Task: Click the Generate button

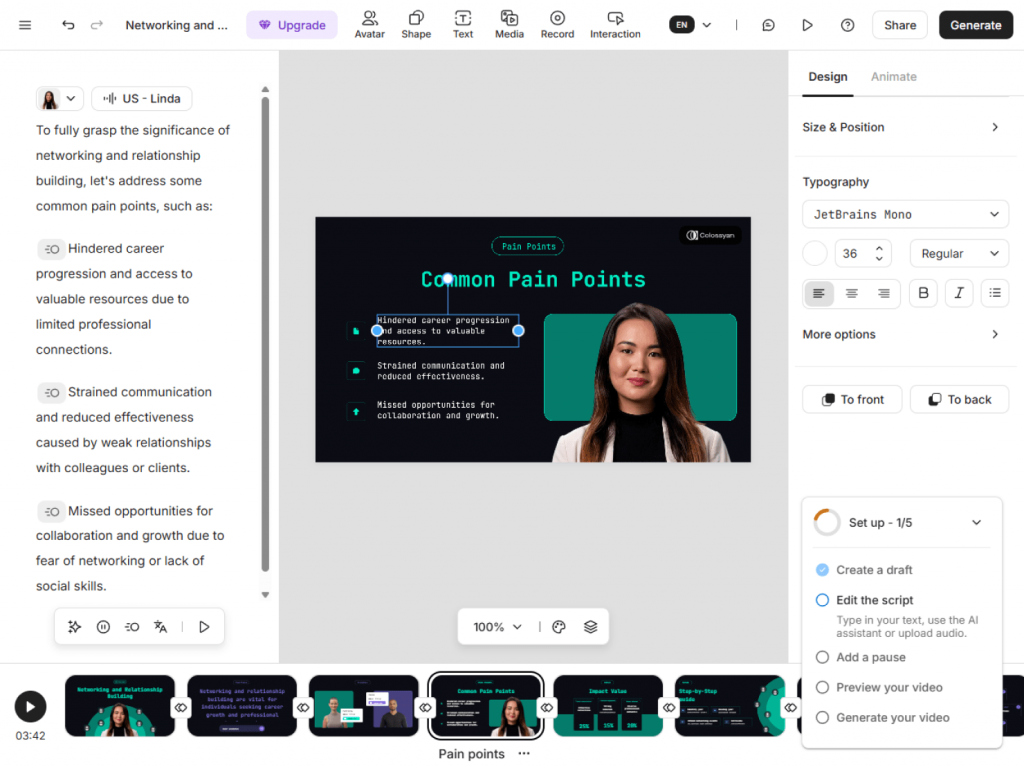Action: (x=976, y=25)
